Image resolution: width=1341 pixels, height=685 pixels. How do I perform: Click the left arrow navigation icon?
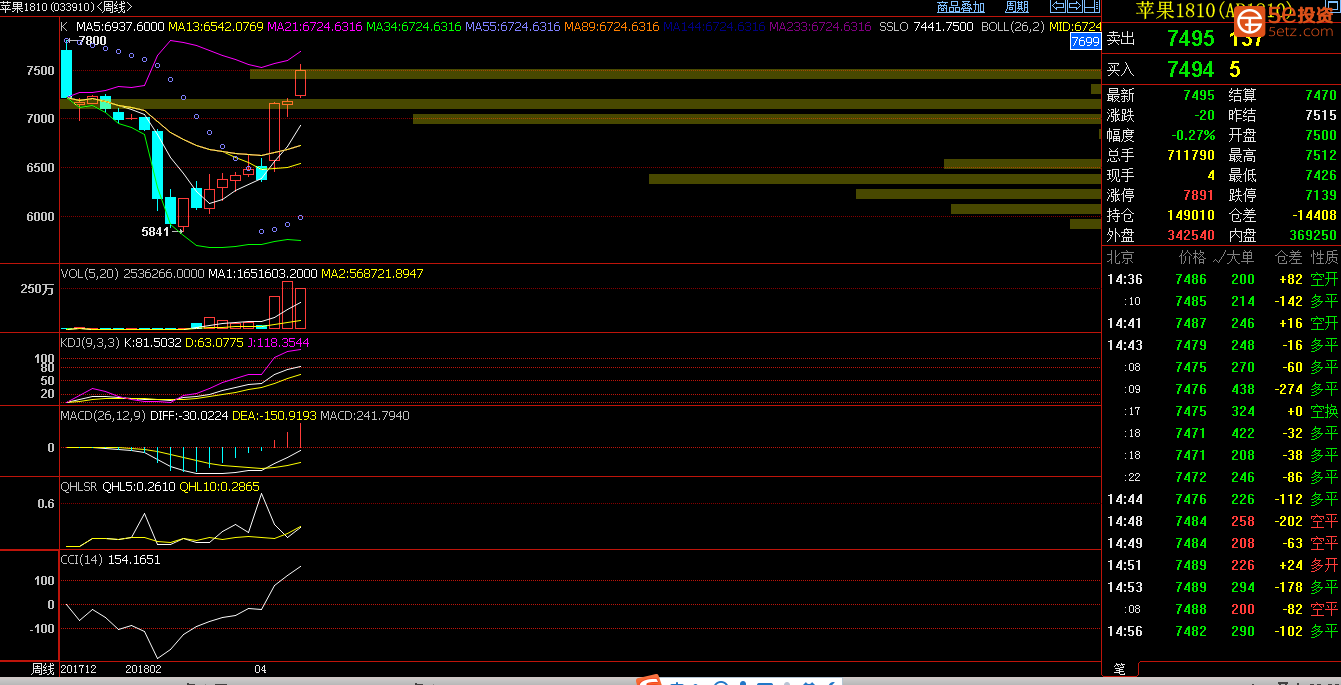1058,7
